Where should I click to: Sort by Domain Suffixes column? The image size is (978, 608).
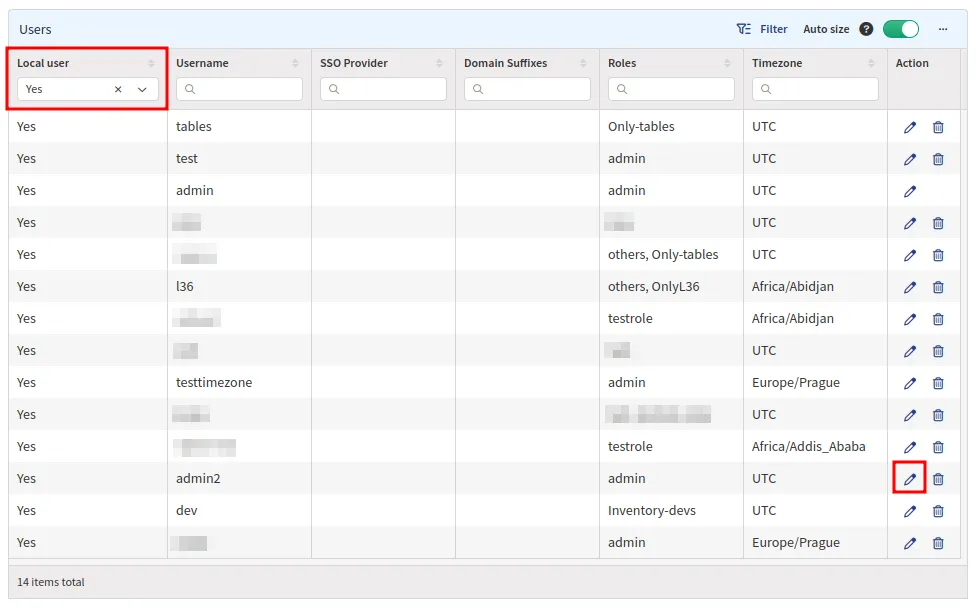click(x=583, y=63)
